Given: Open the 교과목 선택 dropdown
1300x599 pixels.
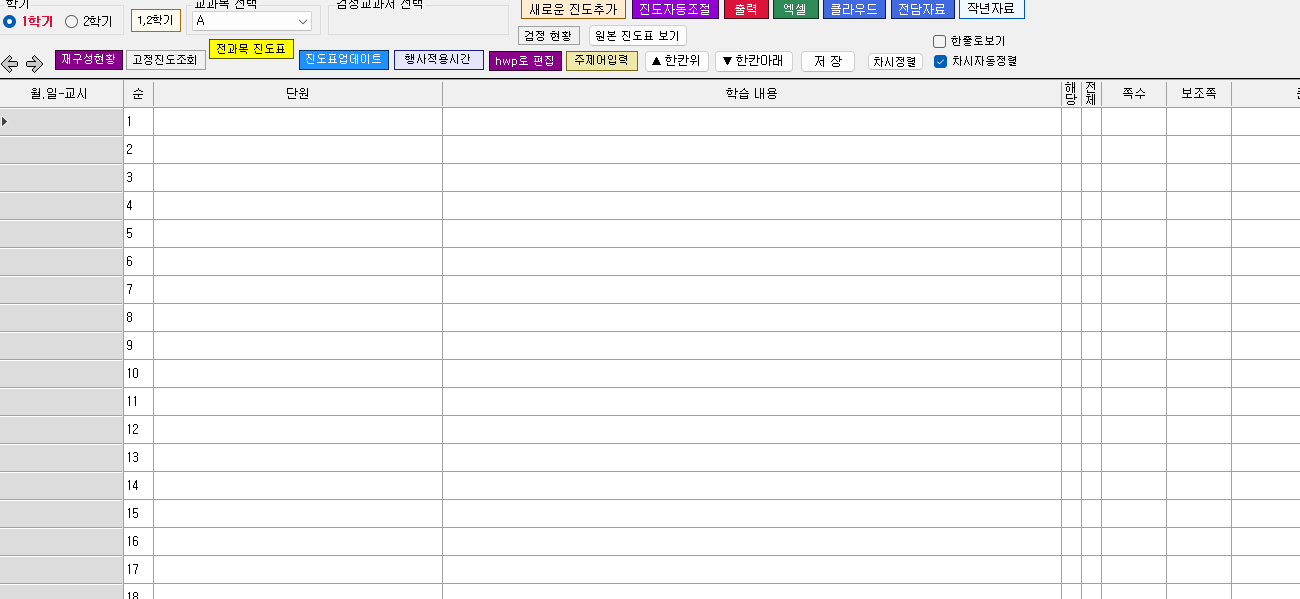Looking at the screenshot, I should pyautogui.click(x=252, y=21).
